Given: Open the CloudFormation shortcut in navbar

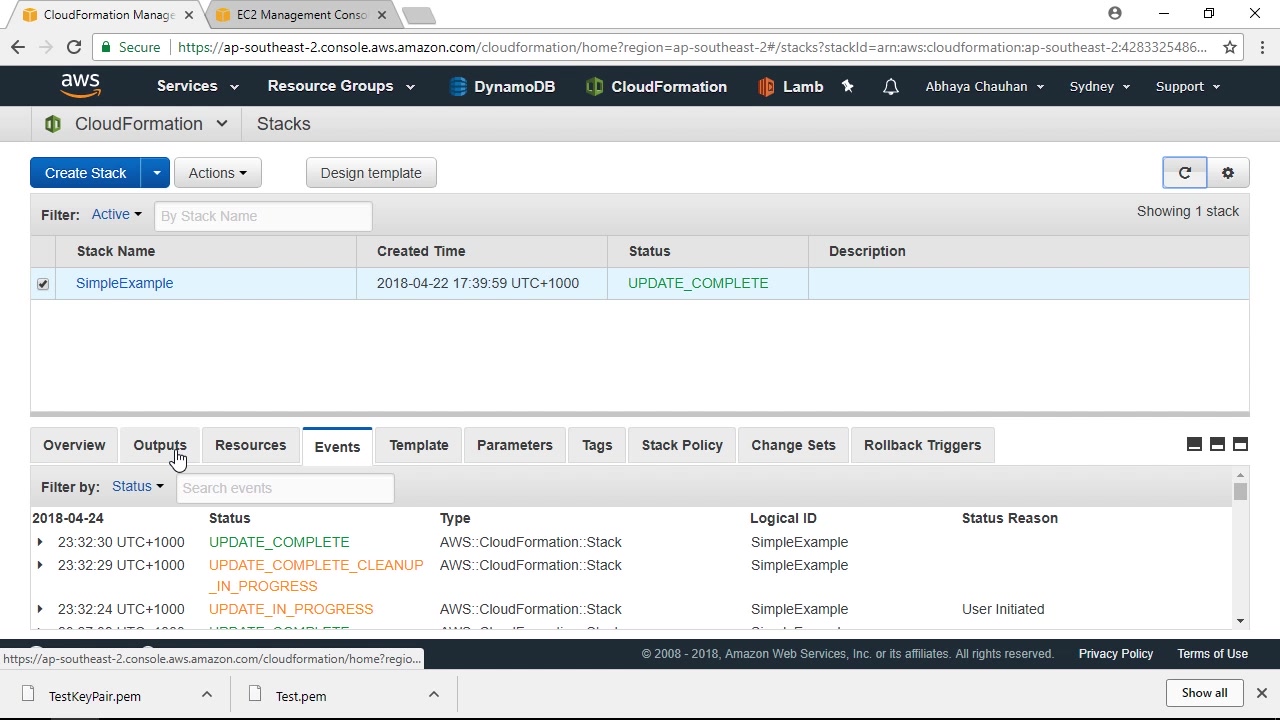Looking at the screenshot, I should (656, 87).
